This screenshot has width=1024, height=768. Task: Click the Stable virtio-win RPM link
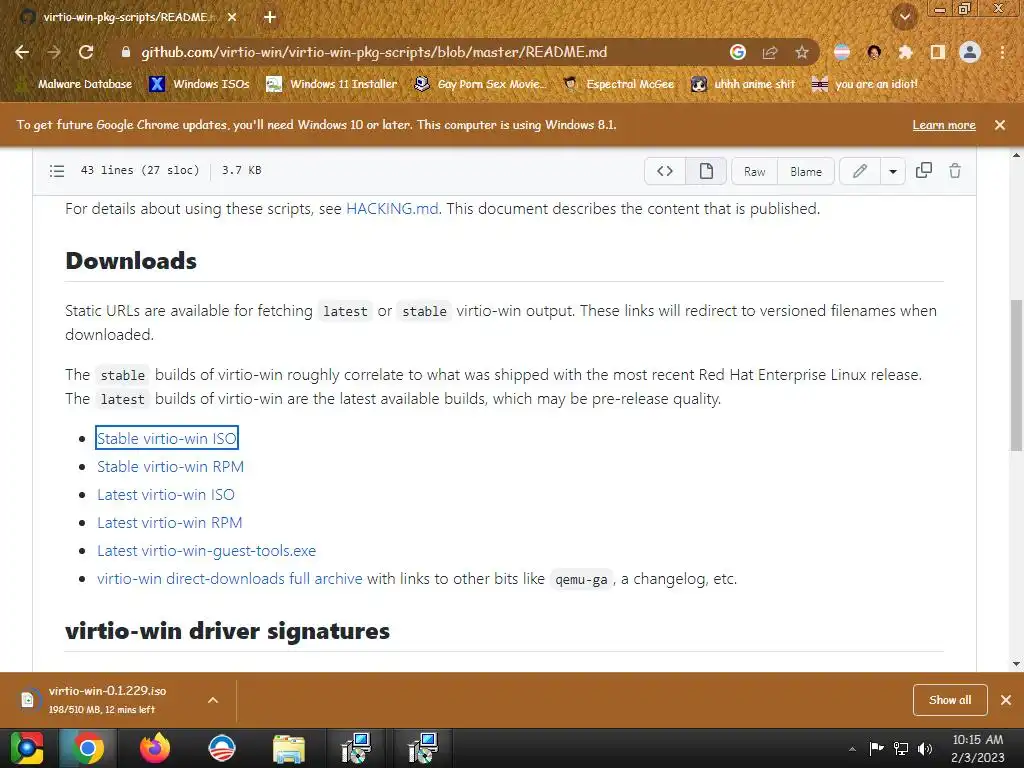[170, 466]
